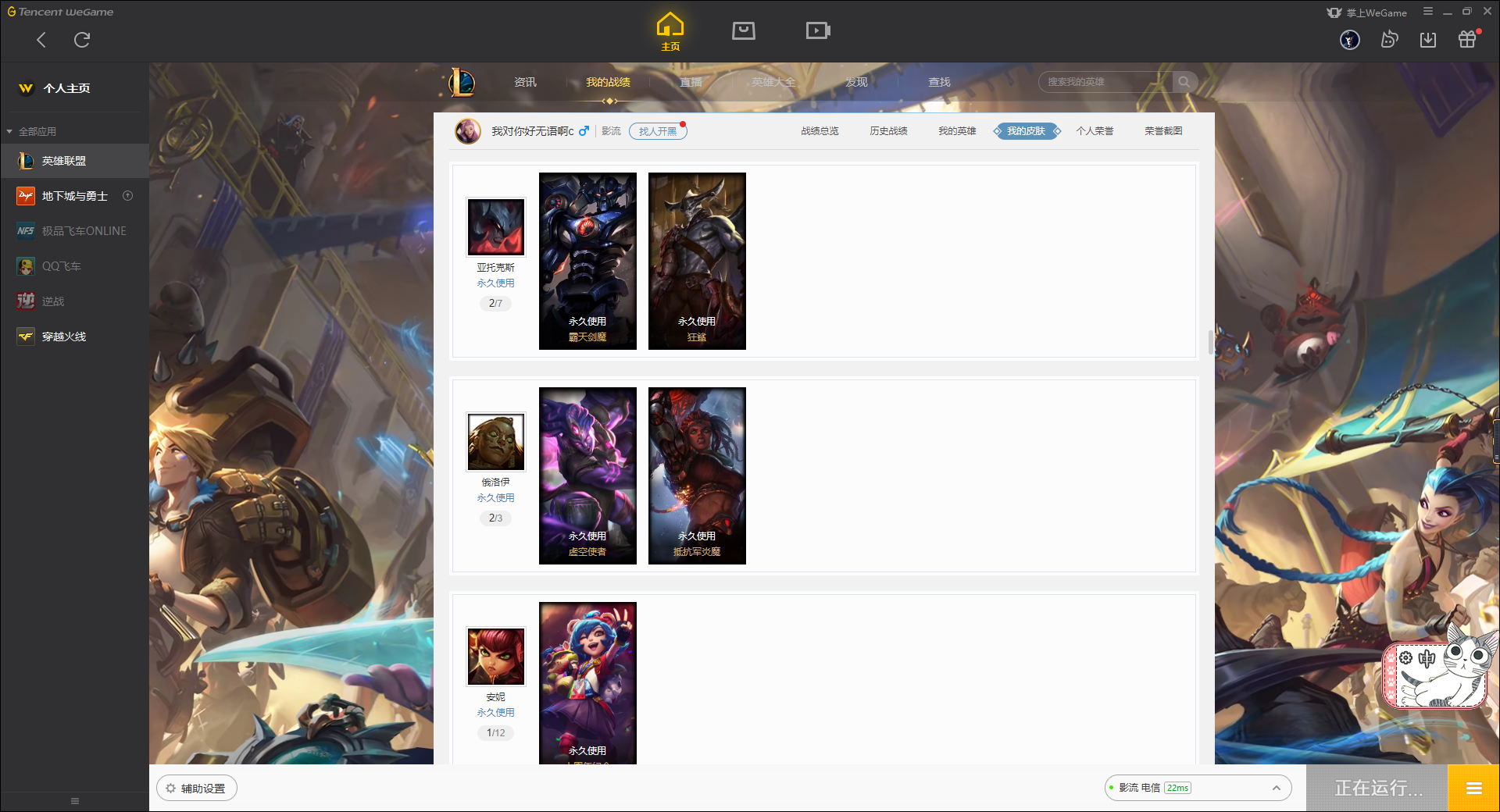Viewport: 1500px width, 812px height.
Task: Select 逆战 in the sidebar
Action: [x=74, y=301]
